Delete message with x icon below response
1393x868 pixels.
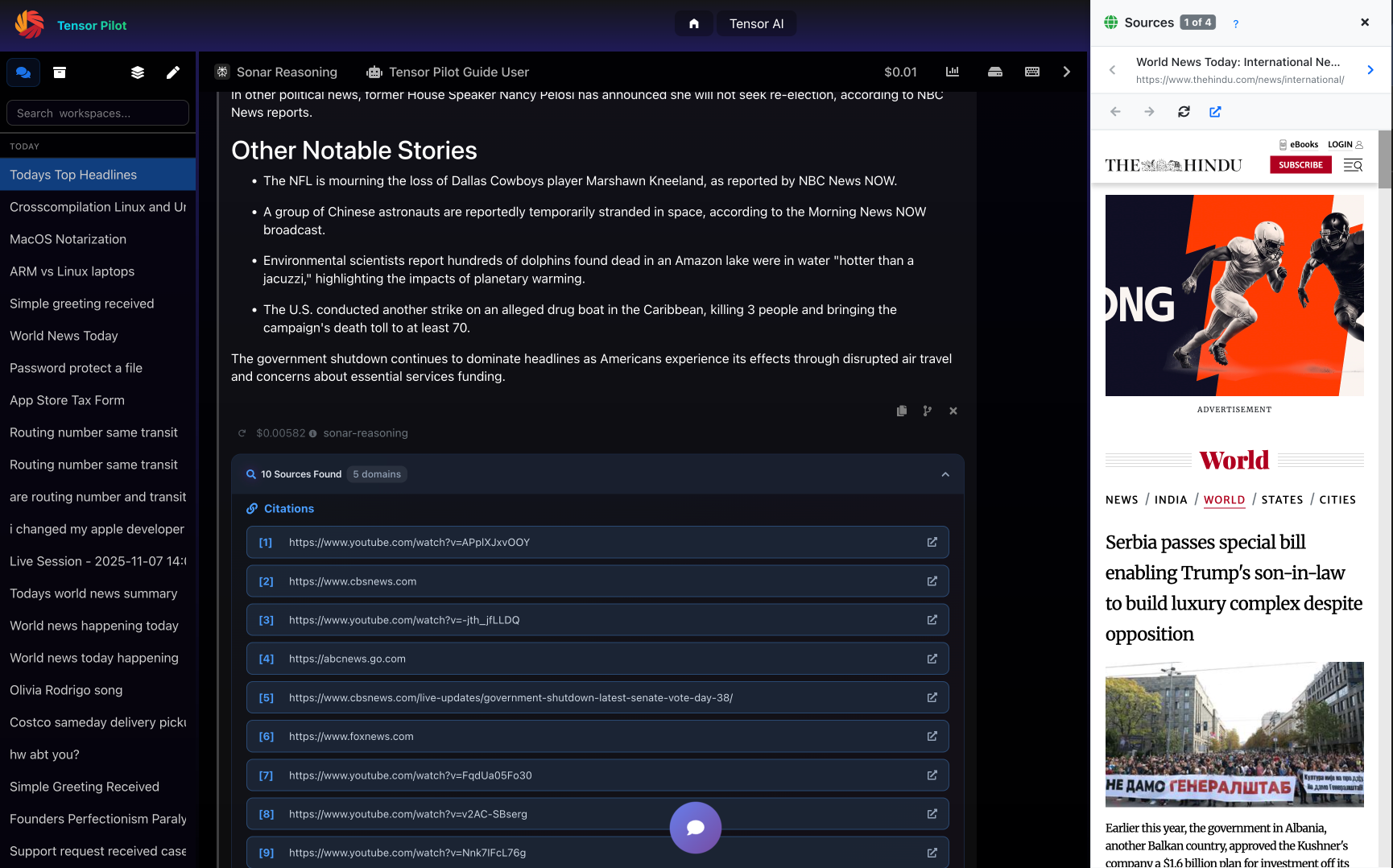tap(953, 411)
